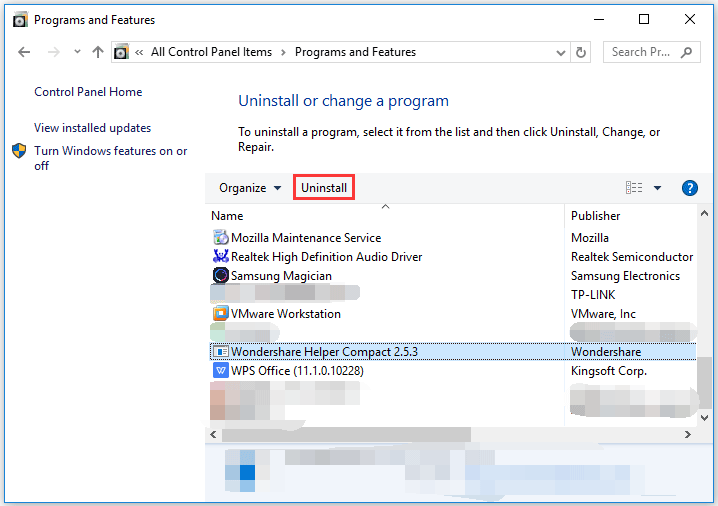Viewport: 718px width, 506px height.
Task: Click the Uninstall button in toolbar
Action: point(324,188)
